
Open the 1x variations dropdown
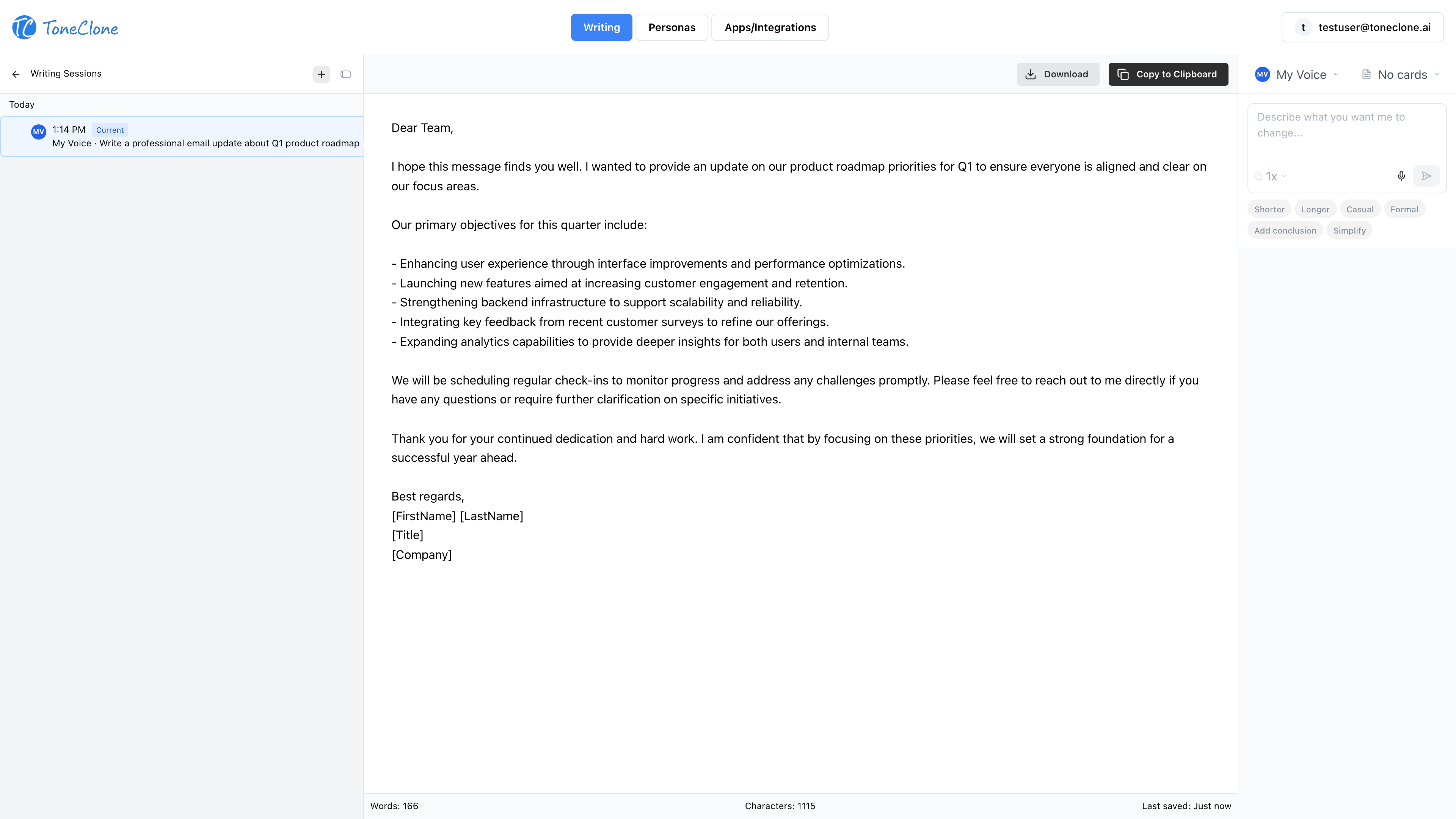[1271, 176]
